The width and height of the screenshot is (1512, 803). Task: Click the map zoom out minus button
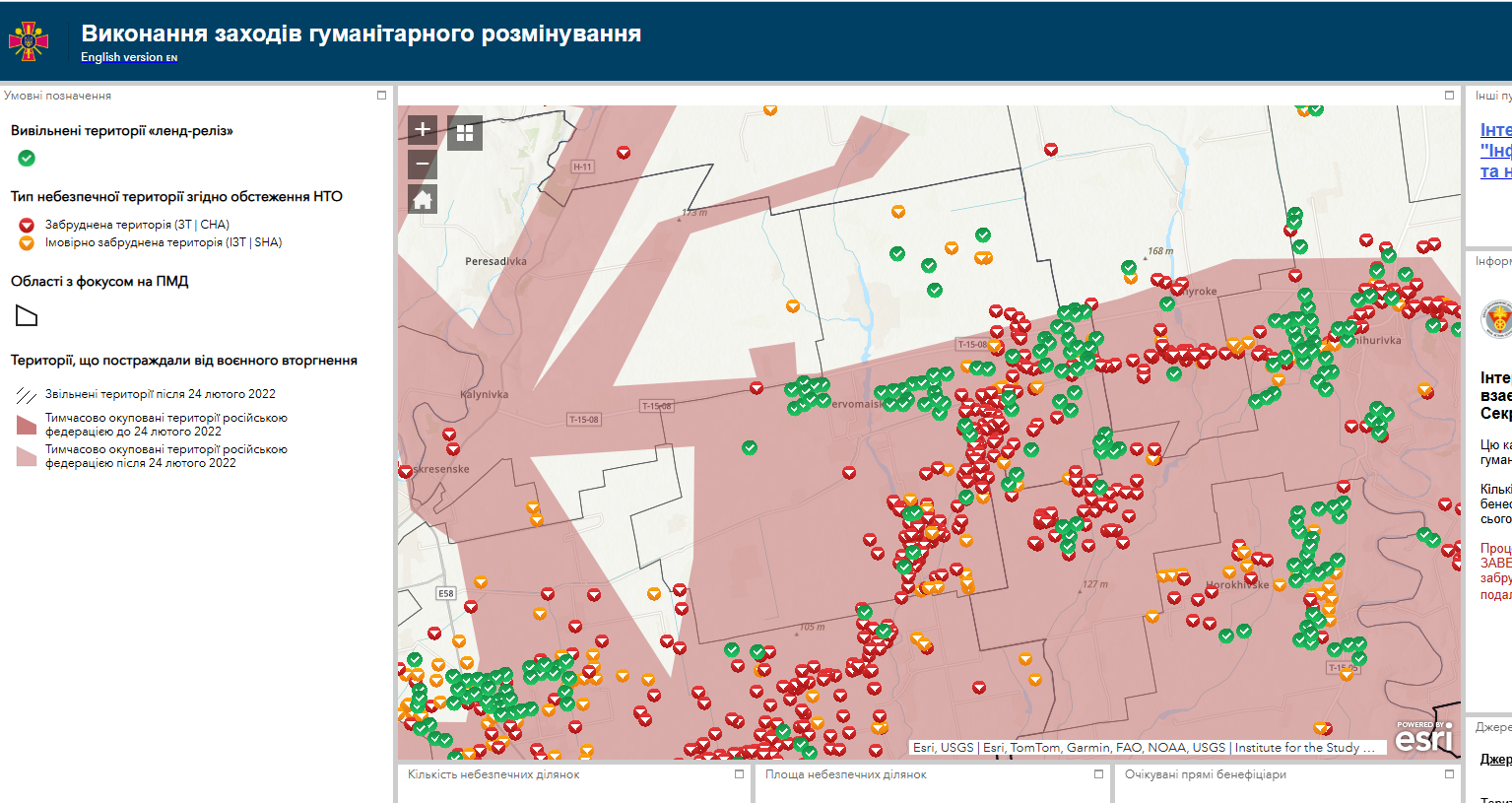click(423, 164)
